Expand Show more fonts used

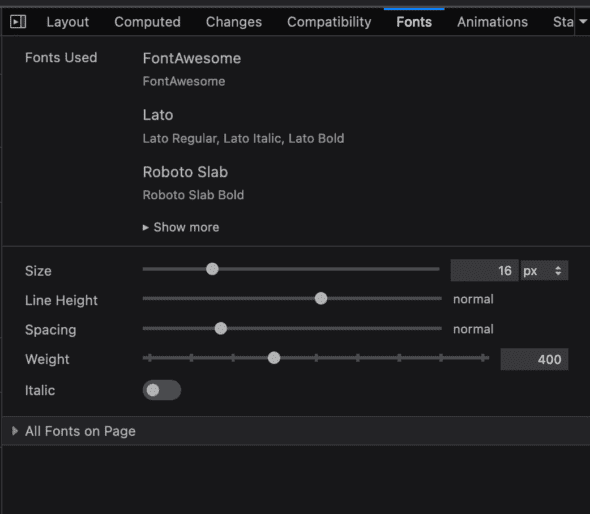tap(181, 227)
